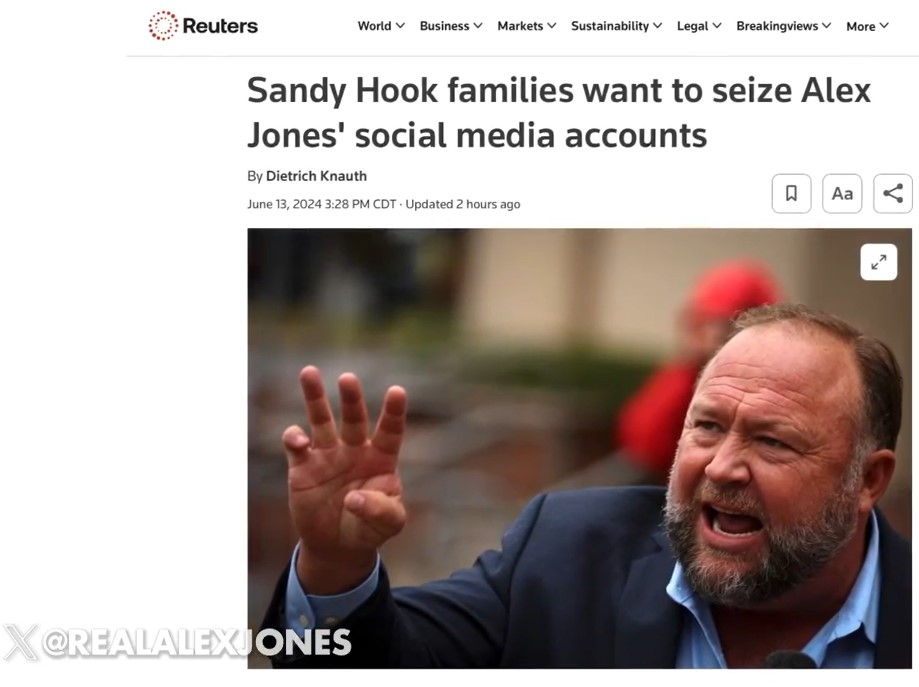The image size is (919, 687).
Task: Click the @REALALEXJONES handle text
Action: [196, 642]
